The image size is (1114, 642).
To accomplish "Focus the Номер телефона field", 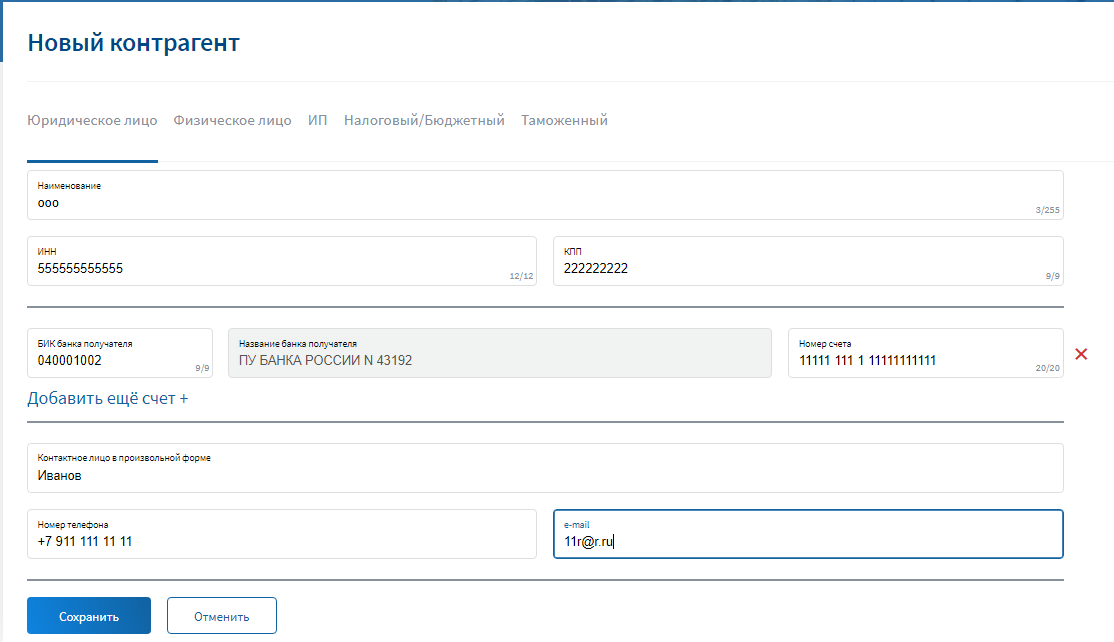I will [281, 534].
